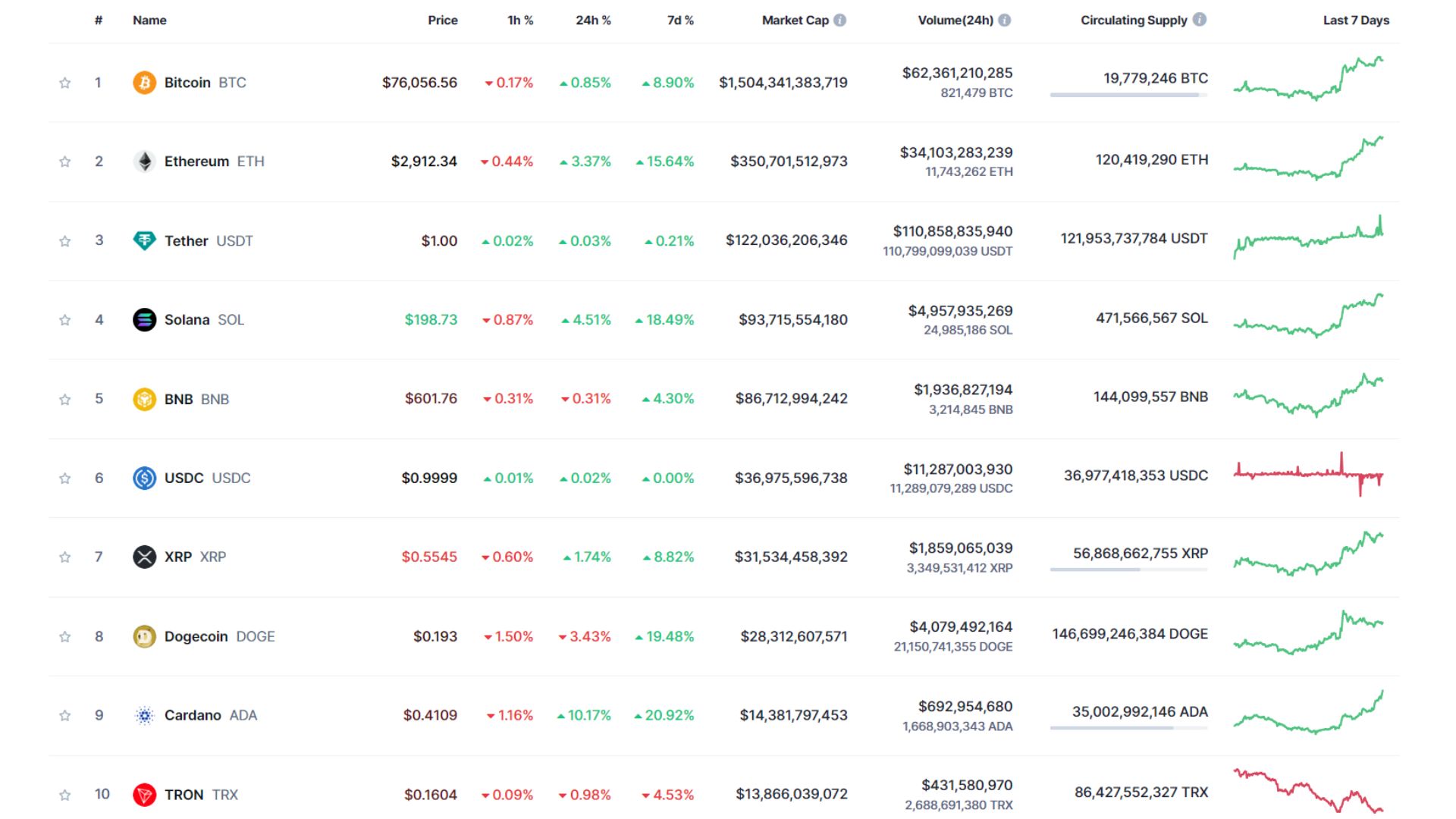
Task: Open the Market Cap info tooltip icon
Action: (839, 20)
